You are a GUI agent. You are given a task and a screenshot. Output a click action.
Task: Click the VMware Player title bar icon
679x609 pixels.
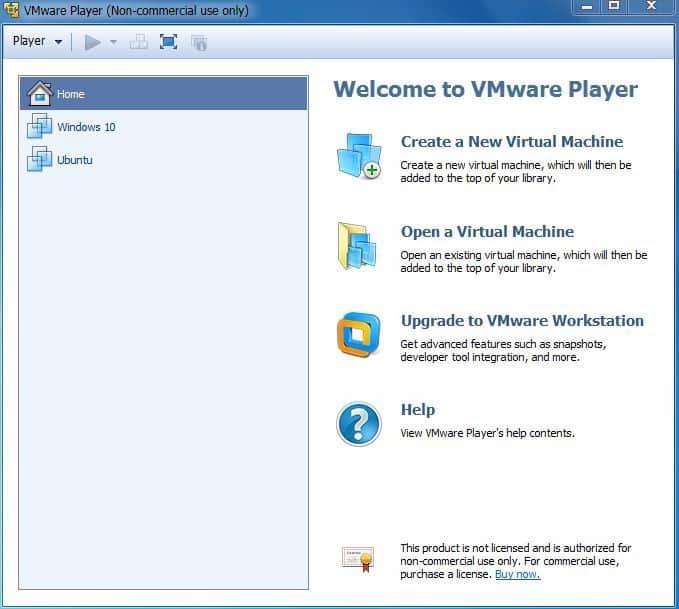pyautogui.click(x=11, y=10)
